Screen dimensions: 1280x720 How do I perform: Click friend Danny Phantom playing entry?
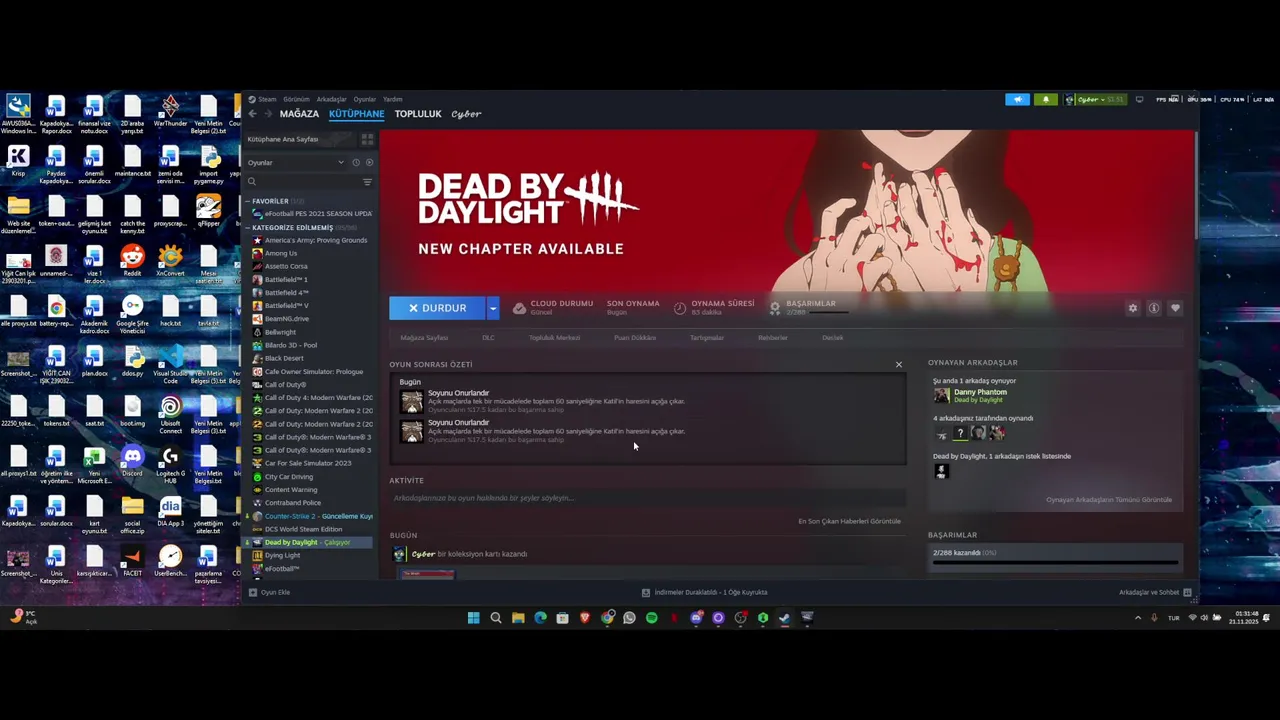(x=972, y=396)
